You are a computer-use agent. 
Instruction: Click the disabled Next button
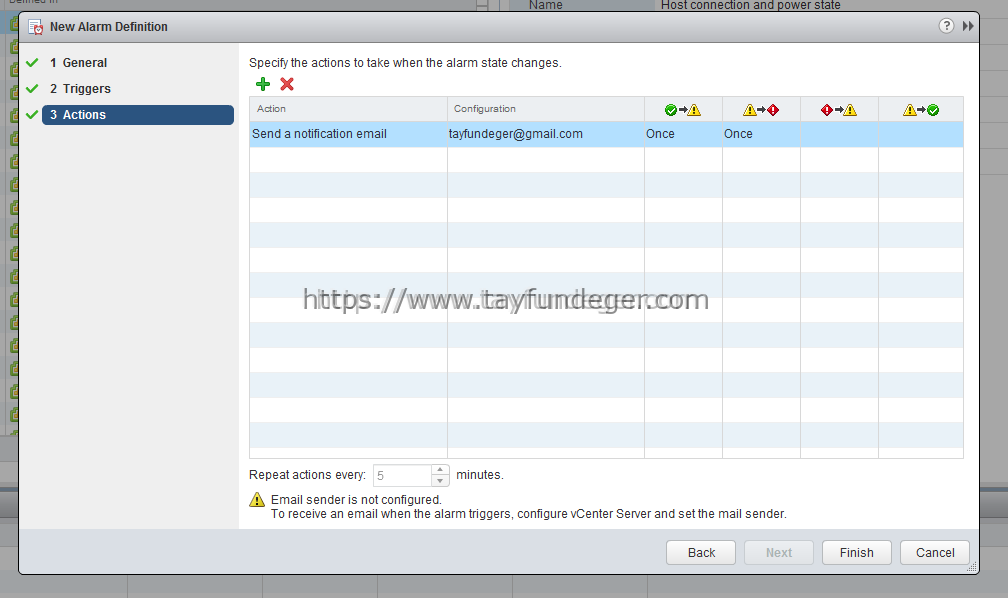(x=778, y=552)
